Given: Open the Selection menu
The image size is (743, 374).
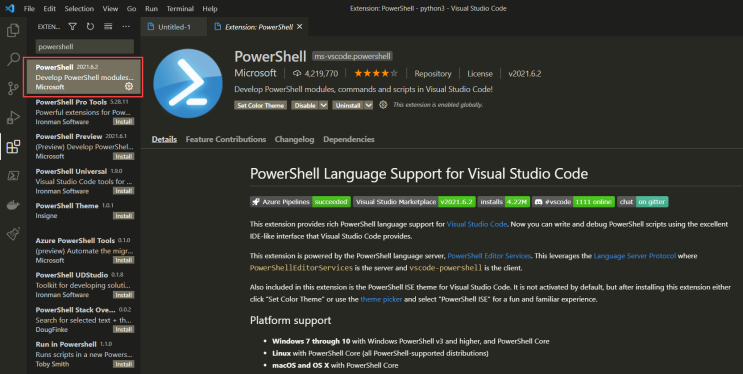Looking at the screenshot, I should pyautogui.click(x=79, y=9).
